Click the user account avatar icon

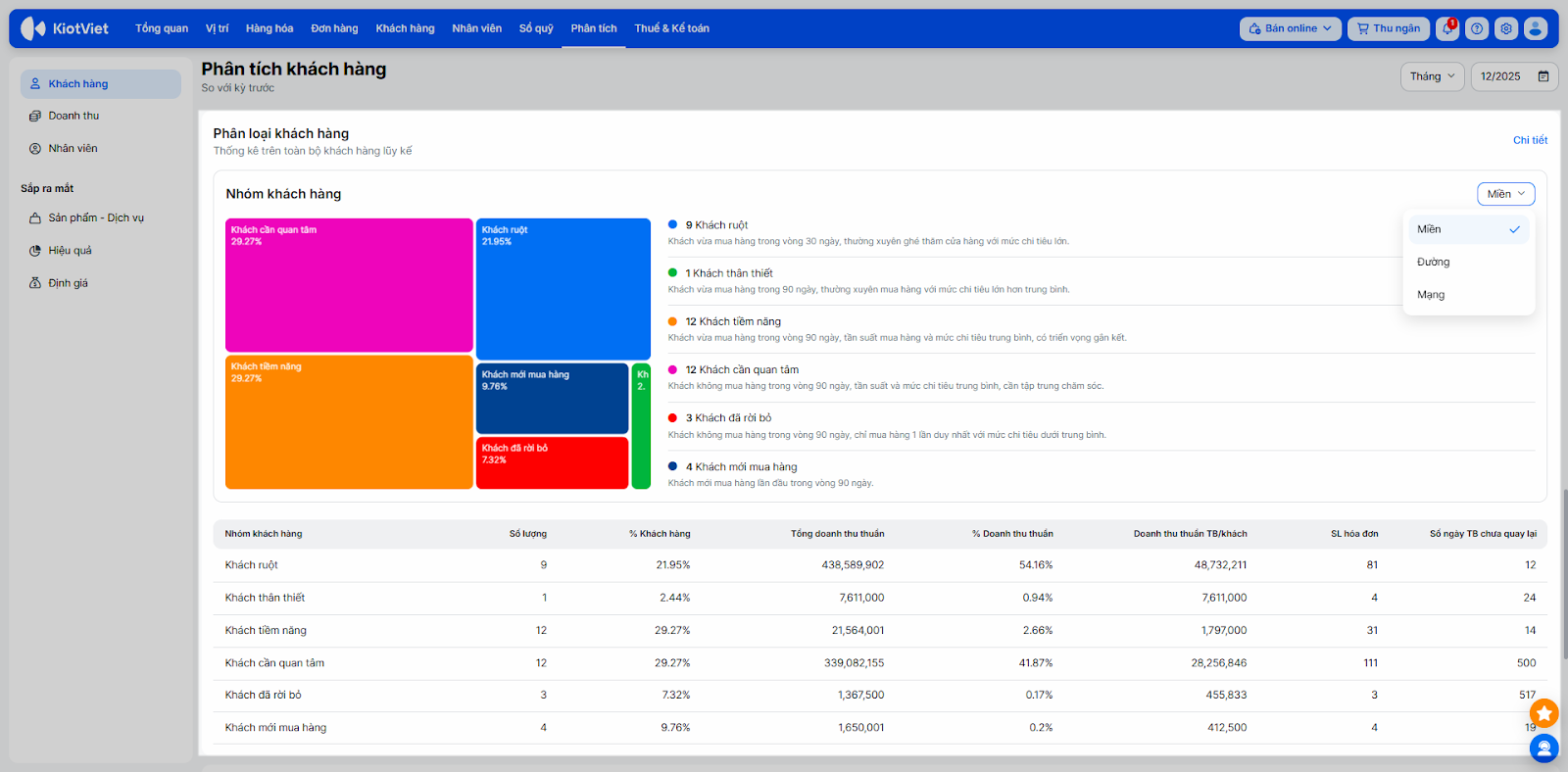(1536, 28)
